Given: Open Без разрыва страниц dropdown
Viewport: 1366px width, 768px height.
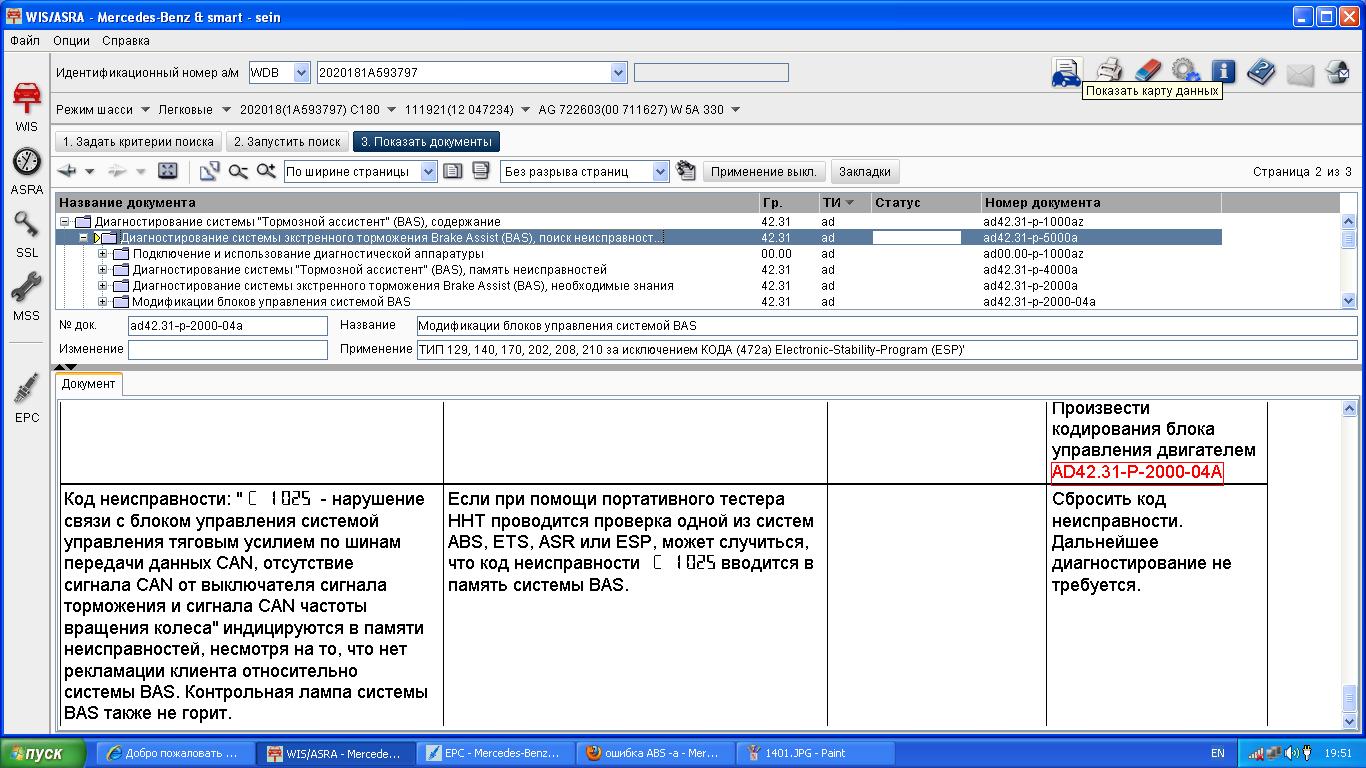Looking at the screenshot, I should 660,172.
